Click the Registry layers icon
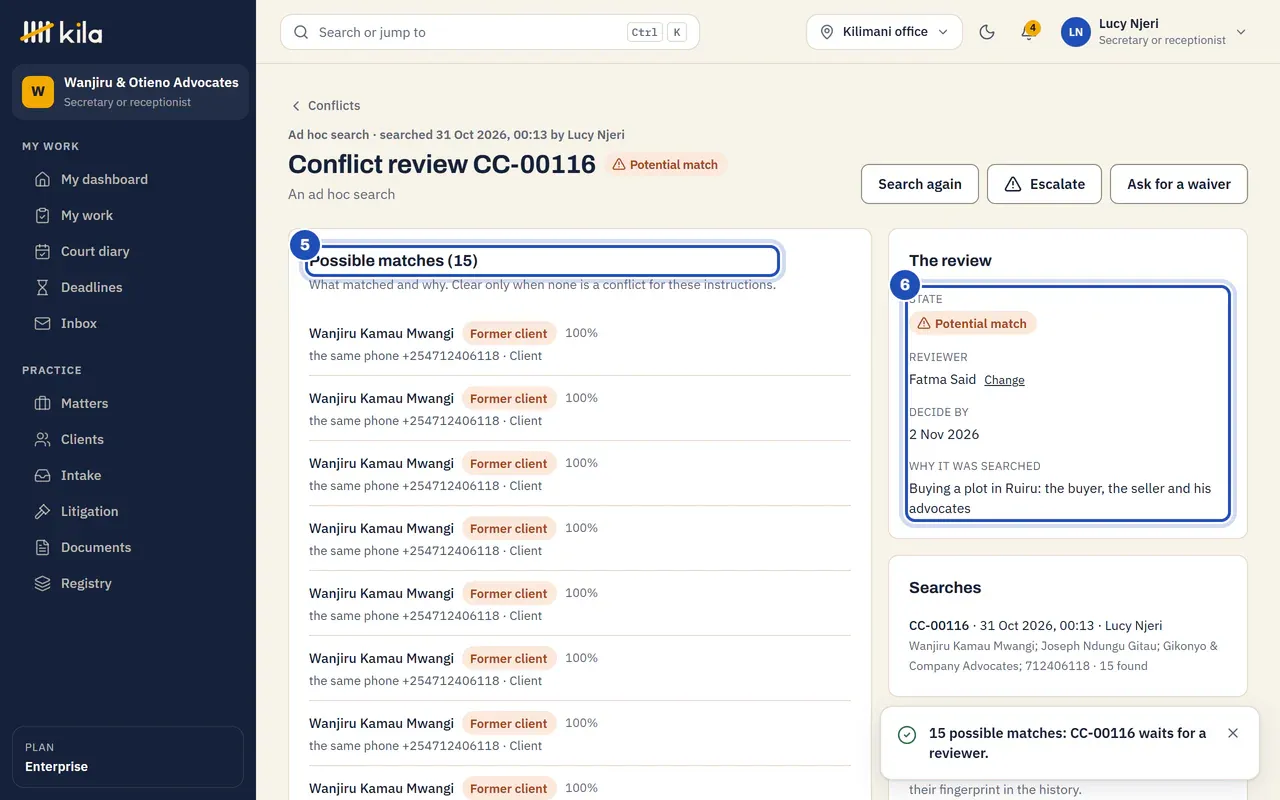This screenshot has width=1280, height=800. click(42, 583)
